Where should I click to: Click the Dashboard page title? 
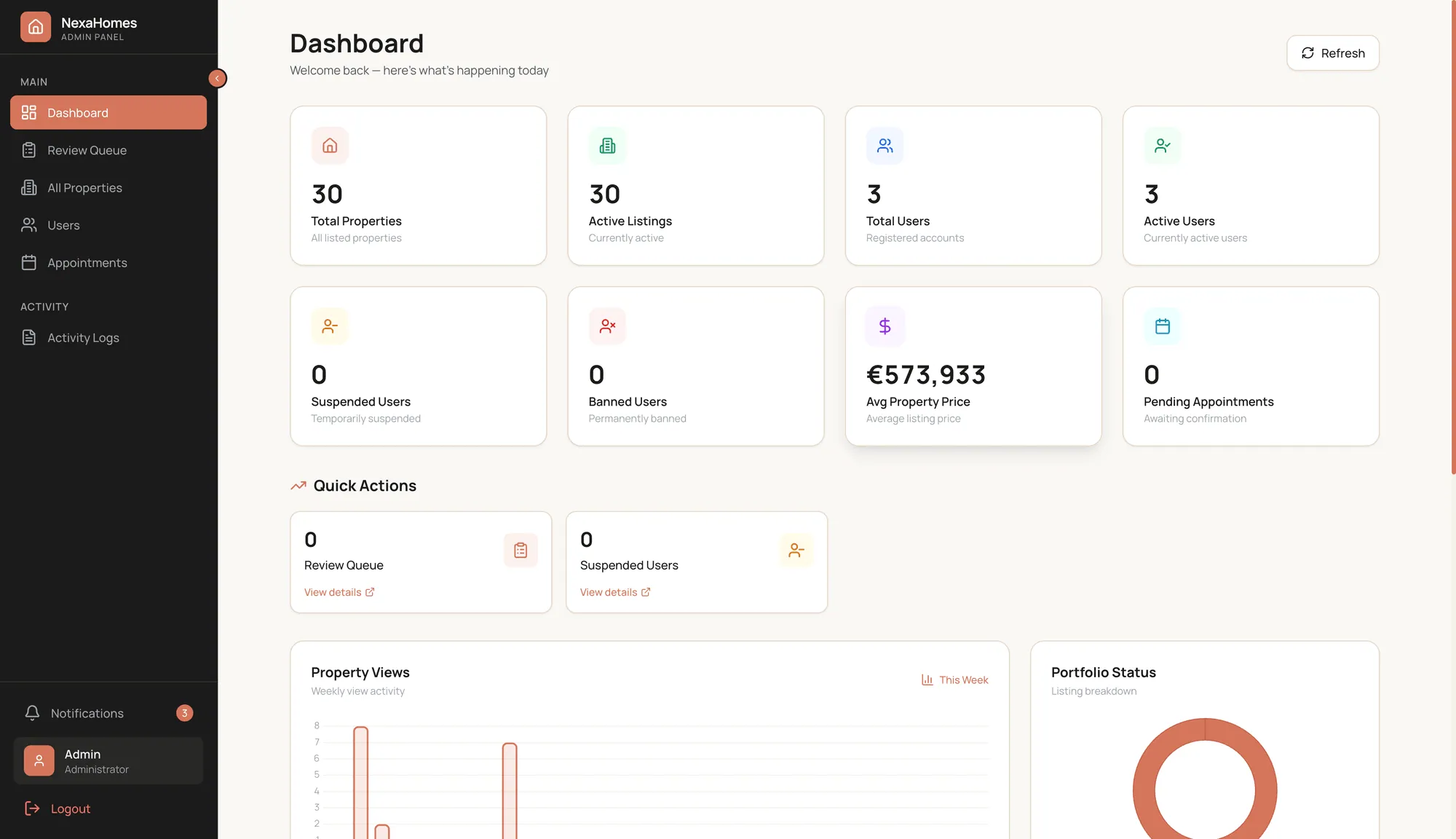tap(357, 44)
